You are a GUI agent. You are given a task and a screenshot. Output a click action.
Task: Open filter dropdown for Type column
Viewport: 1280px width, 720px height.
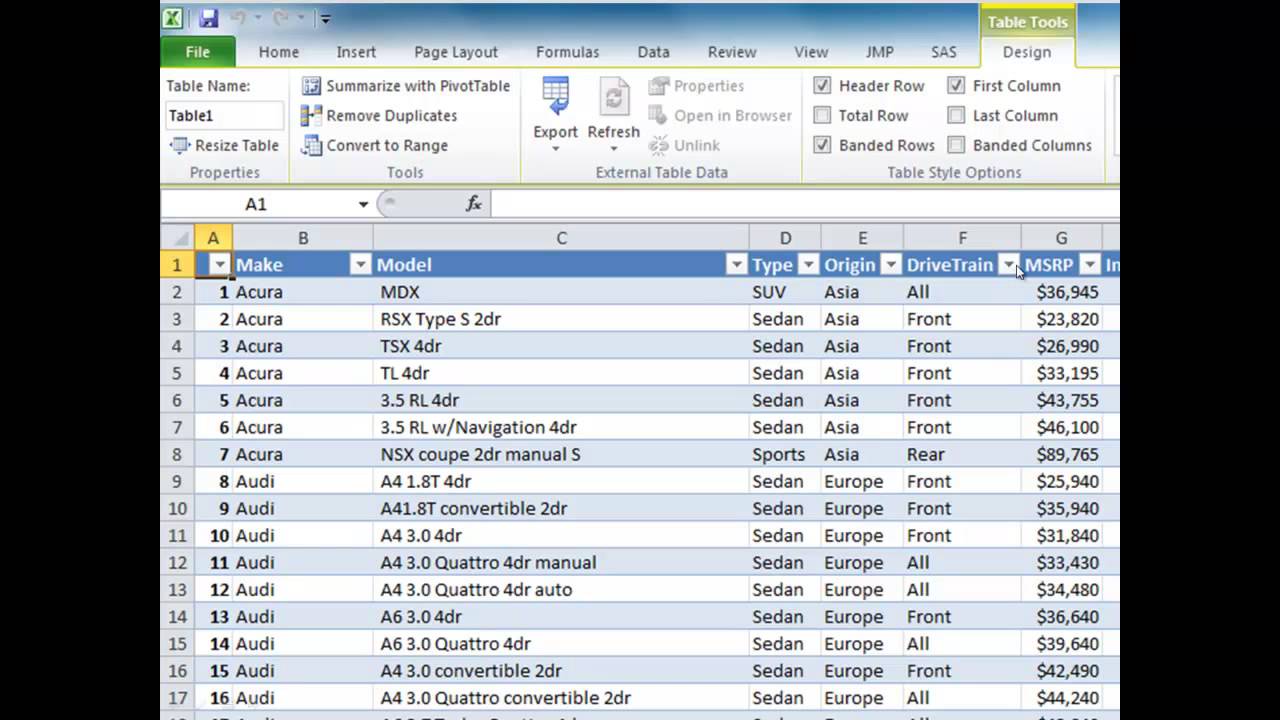coord(808,265)
